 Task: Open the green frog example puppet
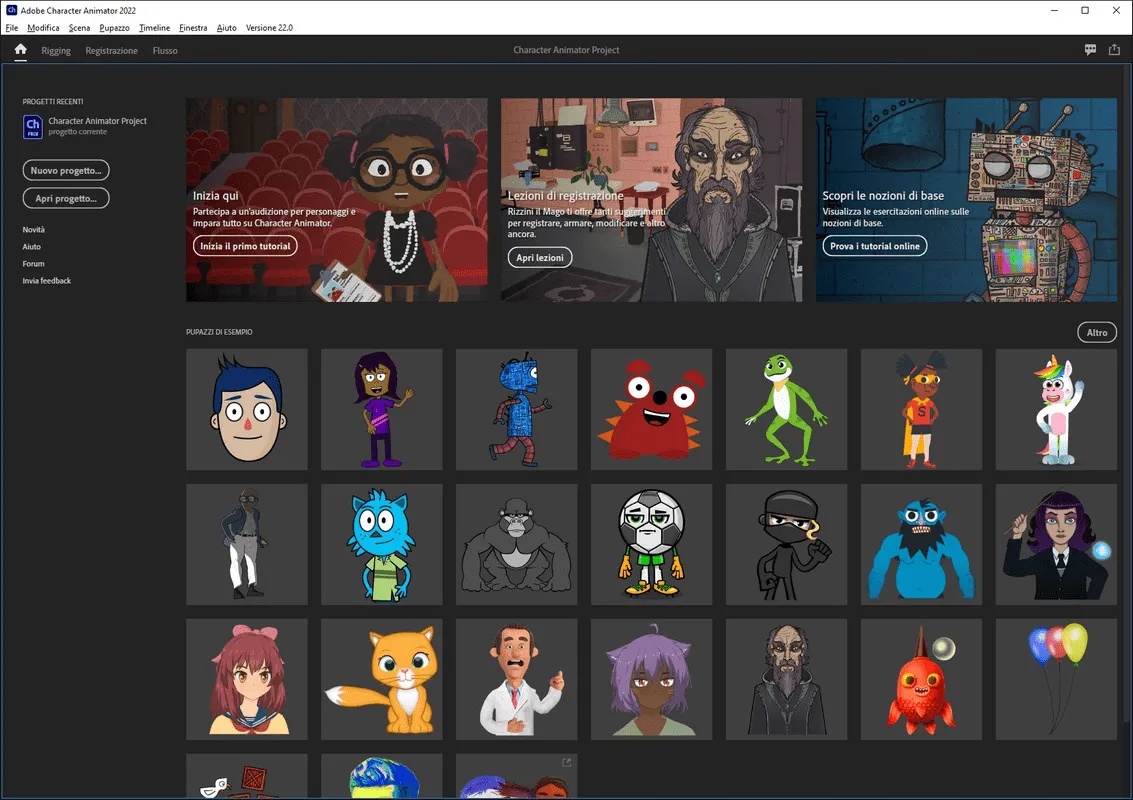pos(786,409)
